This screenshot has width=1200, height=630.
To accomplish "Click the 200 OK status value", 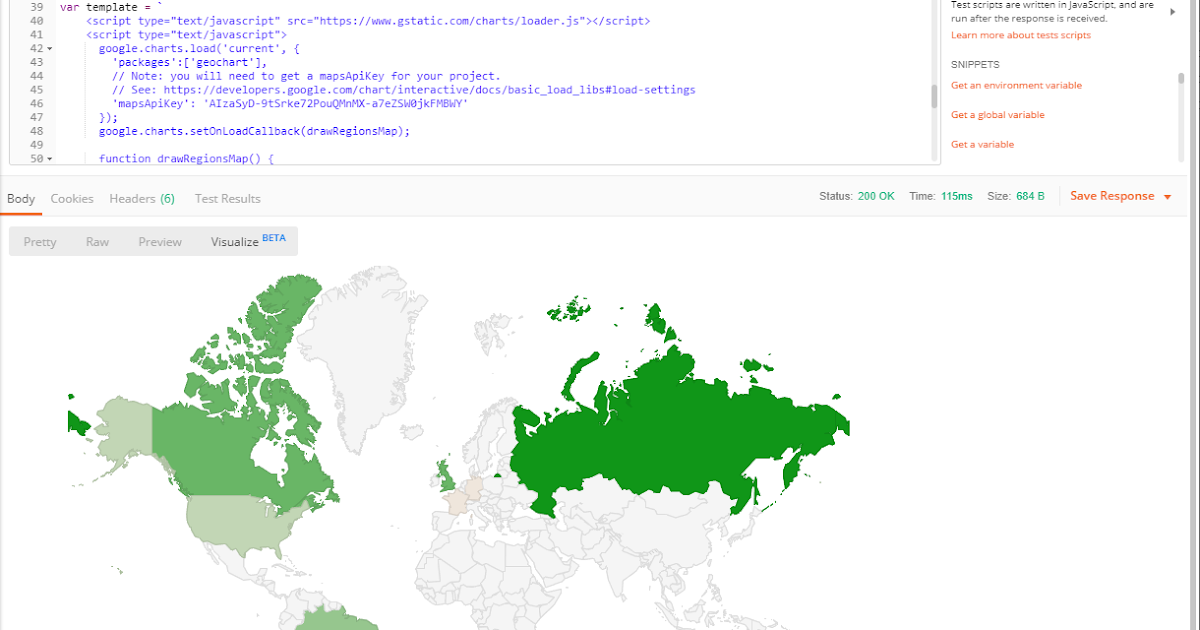I will point(876,196).
